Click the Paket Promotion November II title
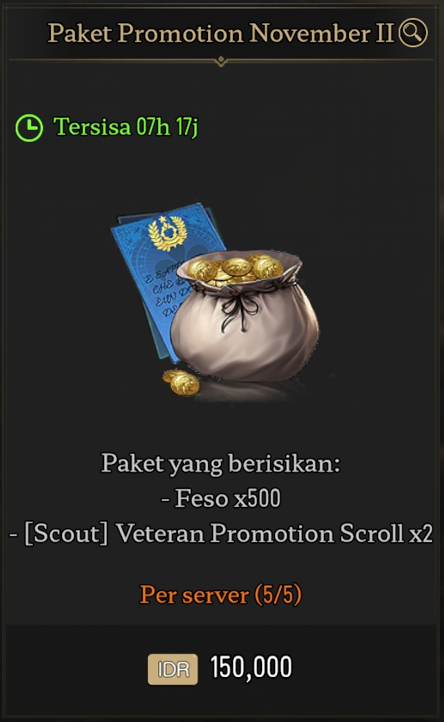The height and width of the screenshot is (722, 444). pos(221,33)
